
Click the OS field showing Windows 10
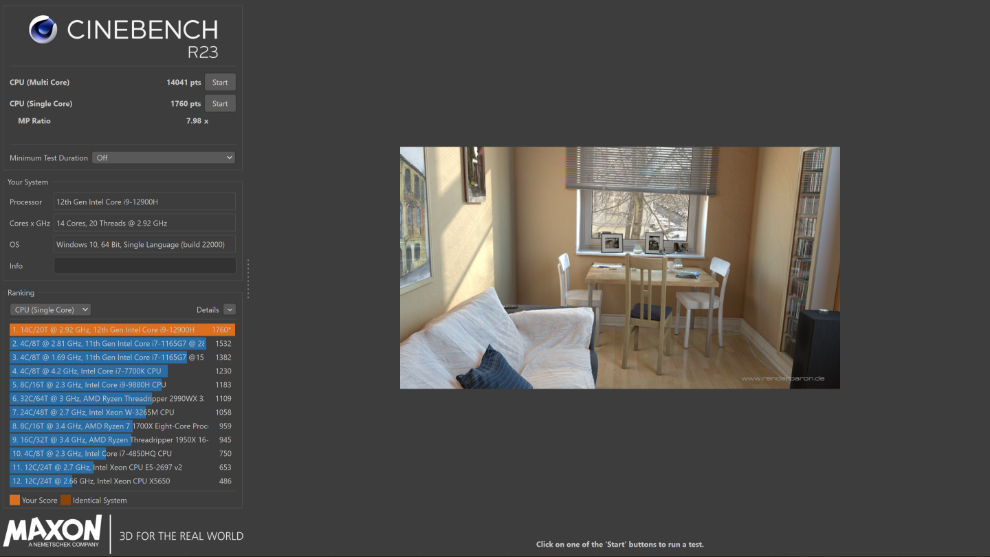145,244
